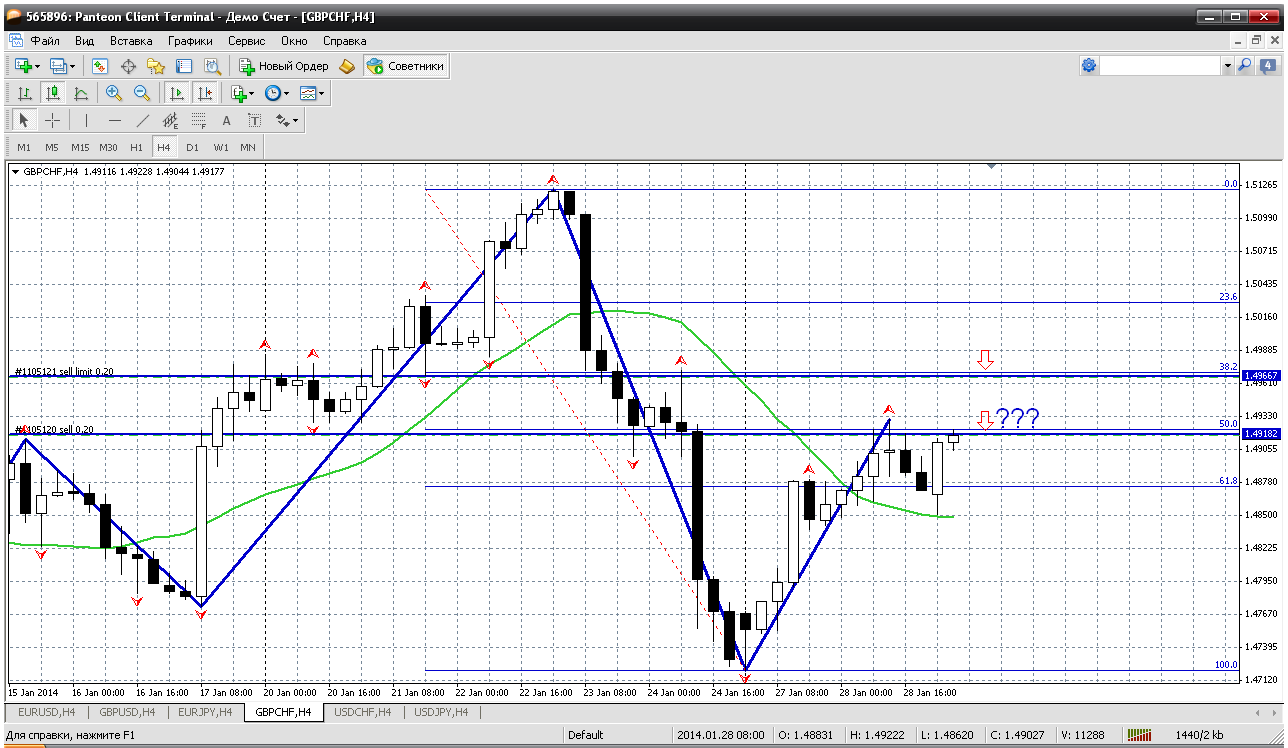The width and height of the screenshot is (1288, 748).
Task: Switch timeframe to D1
Action: click(x=192, y=147)
